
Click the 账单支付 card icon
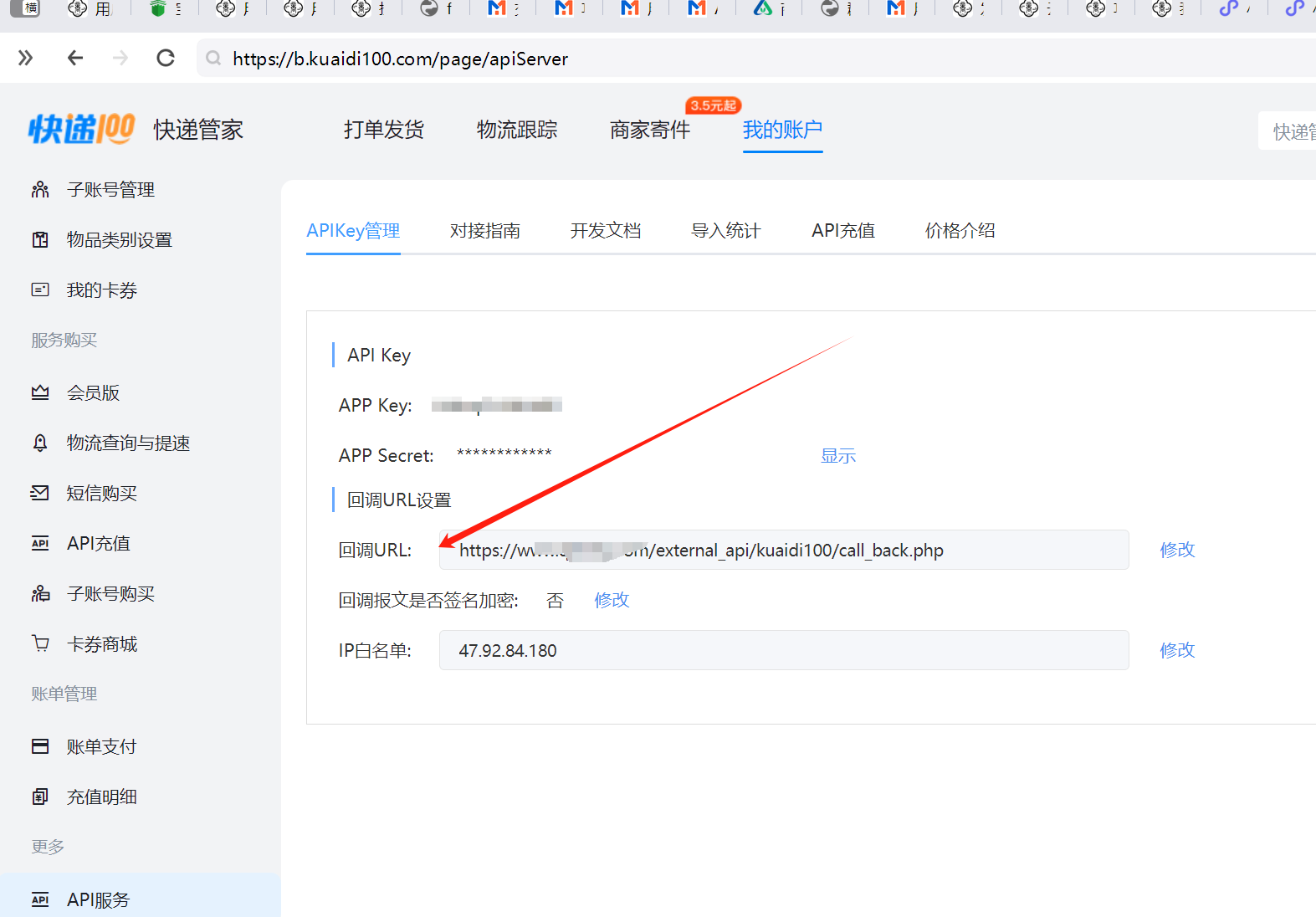pos(40,746)
